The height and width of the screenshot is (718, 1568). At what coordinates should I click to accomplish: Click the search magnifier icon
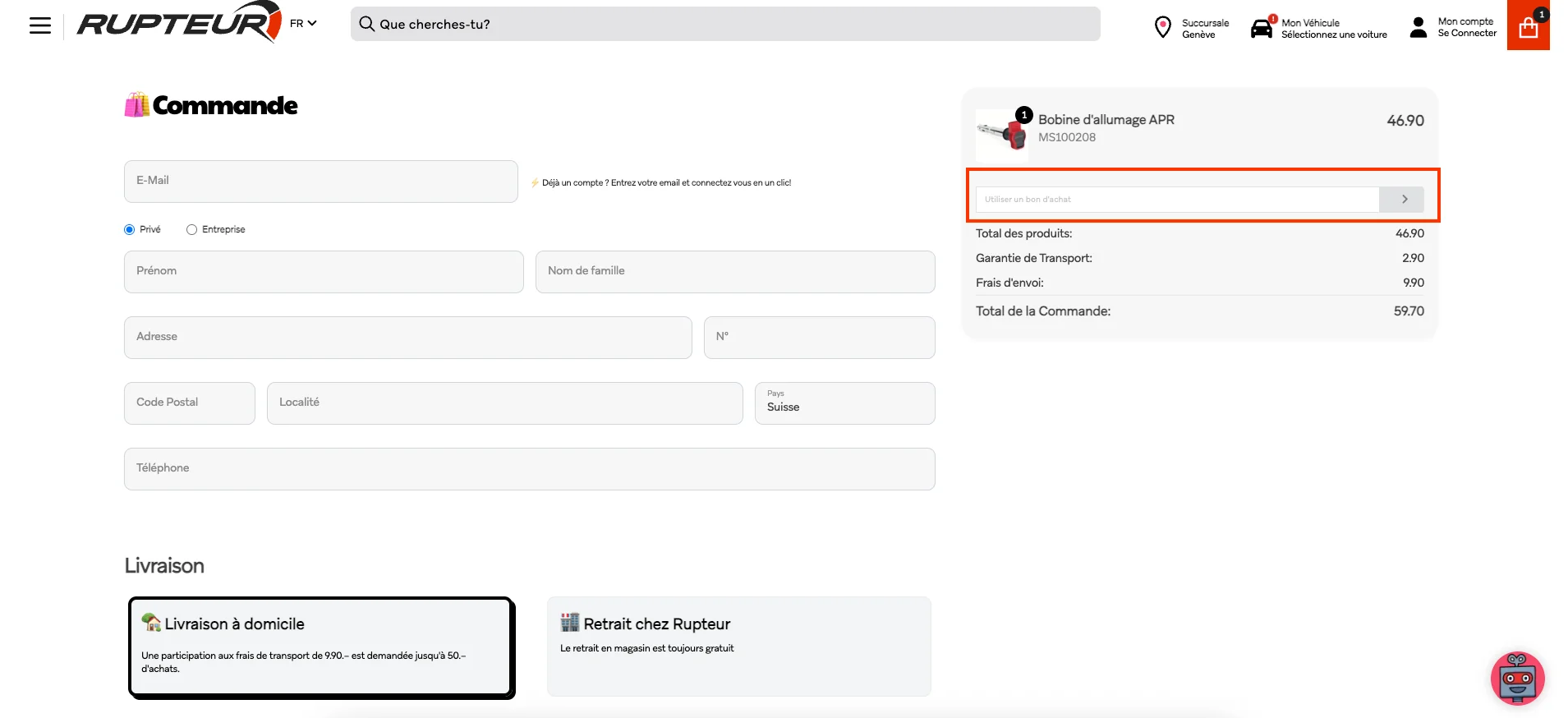[x=366, y=24]
